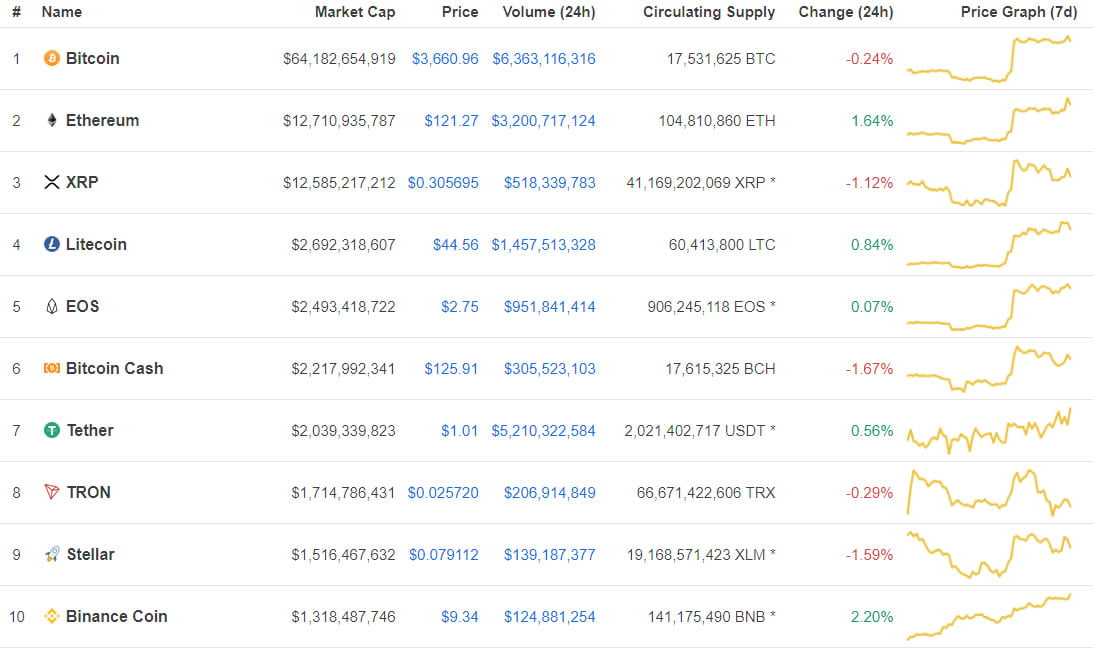The height and width of the screenshot is (648, 1093).
Task: Open EOS 7-day price graph
Action: [989, 307]
